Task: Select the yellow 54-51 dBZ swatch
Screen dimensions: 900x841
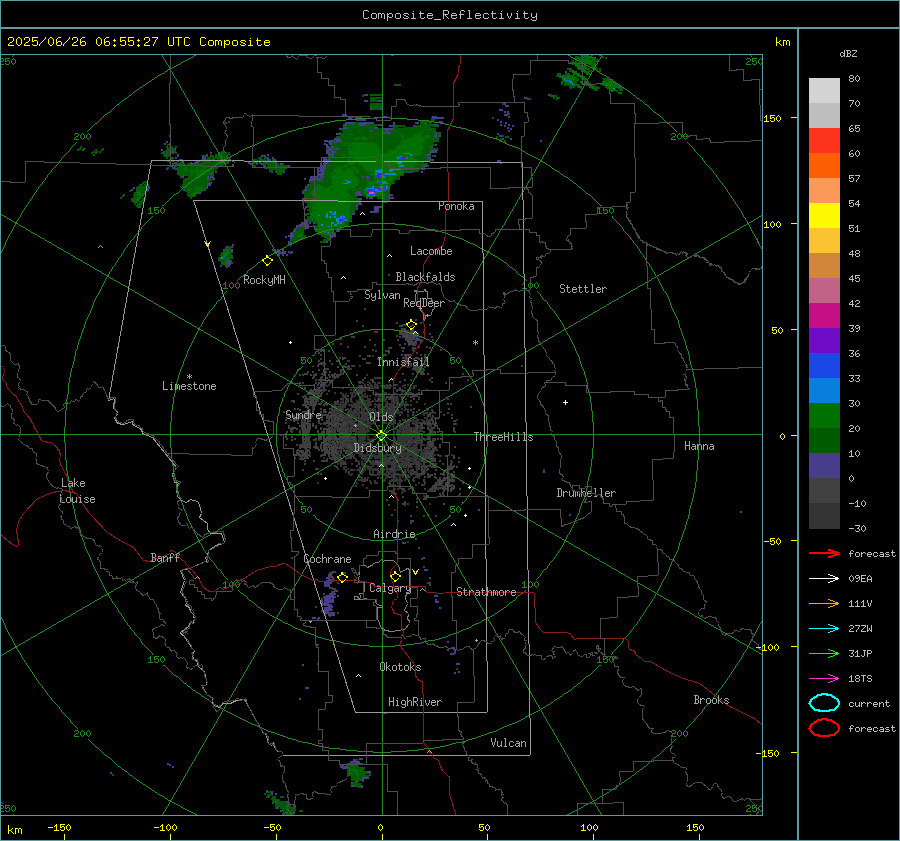Action: [824, 216]
